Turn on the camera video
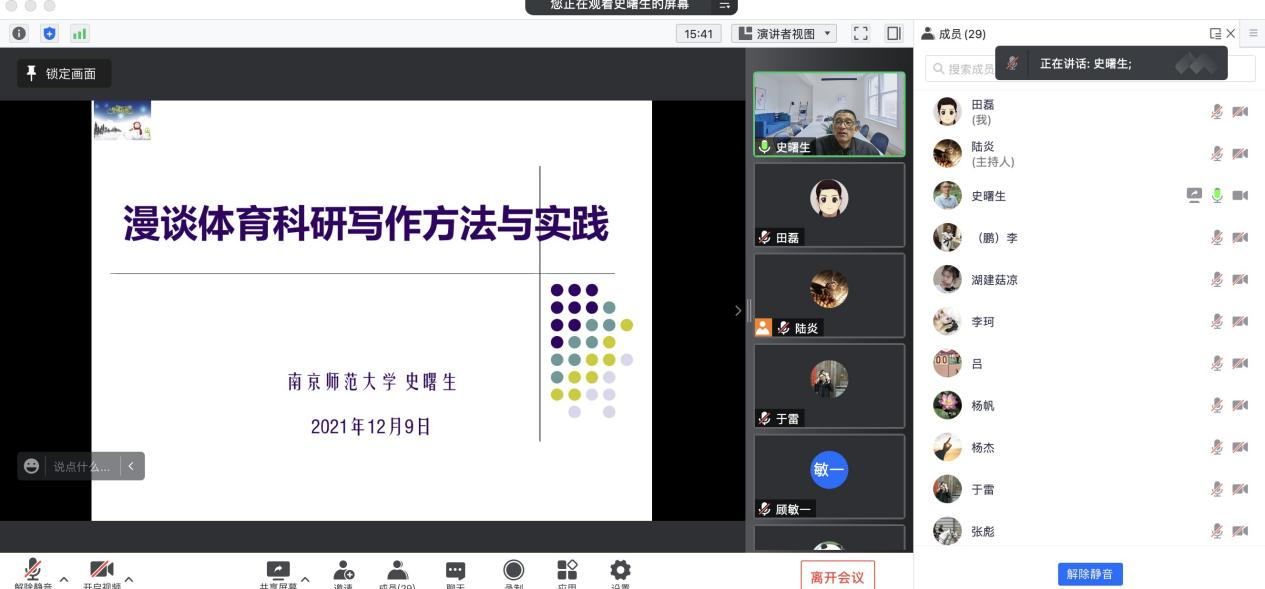 [101, 571]
